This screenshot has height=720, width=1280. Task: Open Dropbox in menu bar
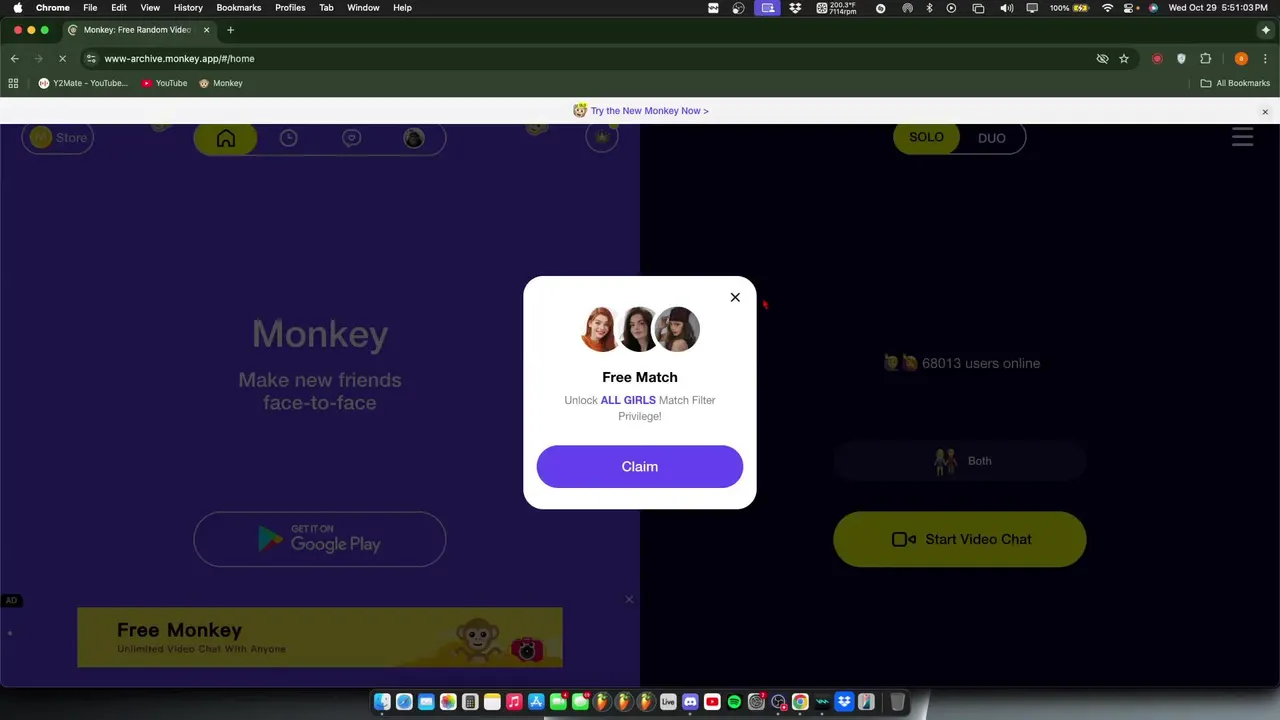pos(795,8)
